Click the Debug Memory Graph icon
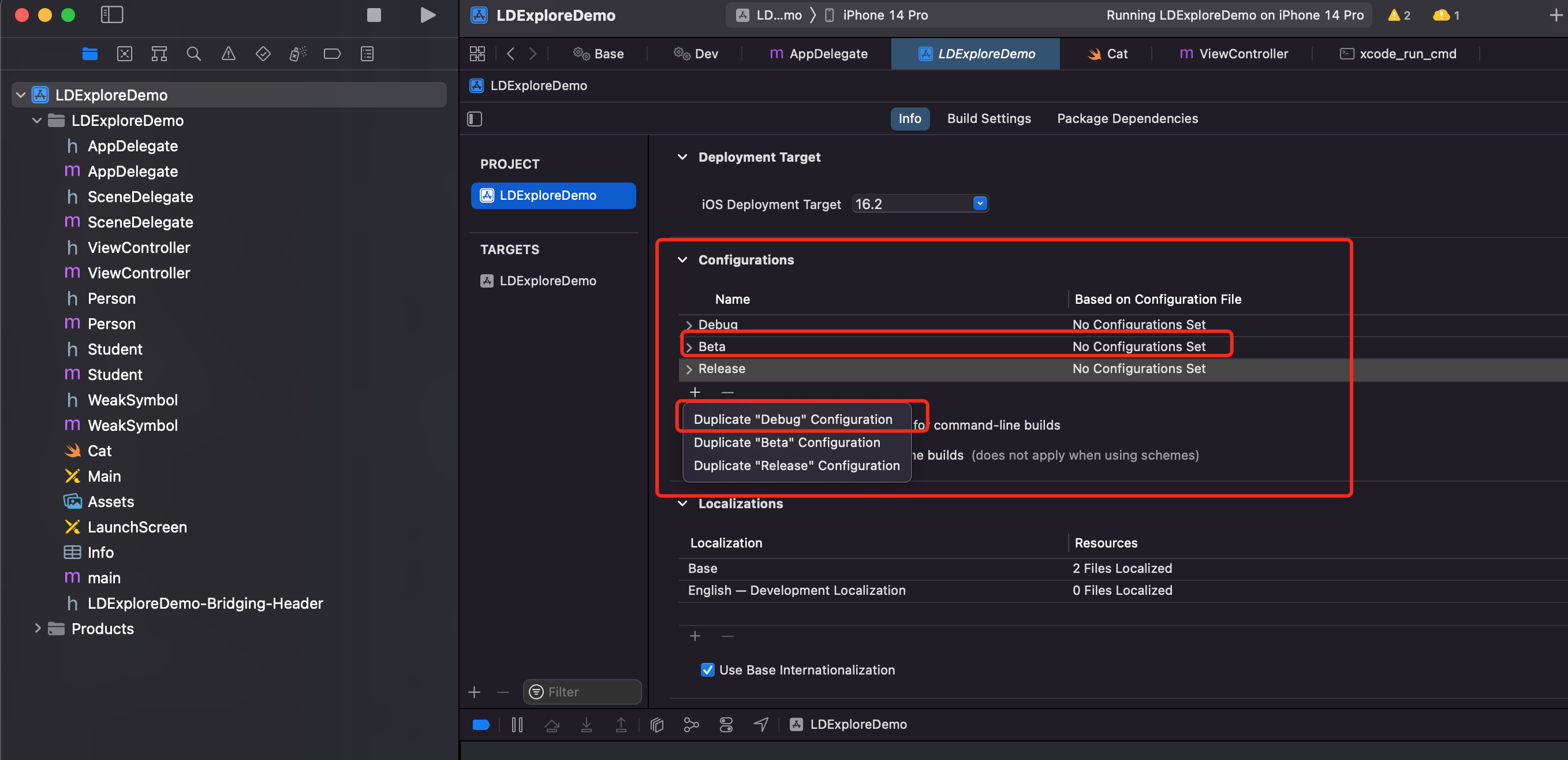This screenshot has width=1568, height=760. [x=691, y=725]
